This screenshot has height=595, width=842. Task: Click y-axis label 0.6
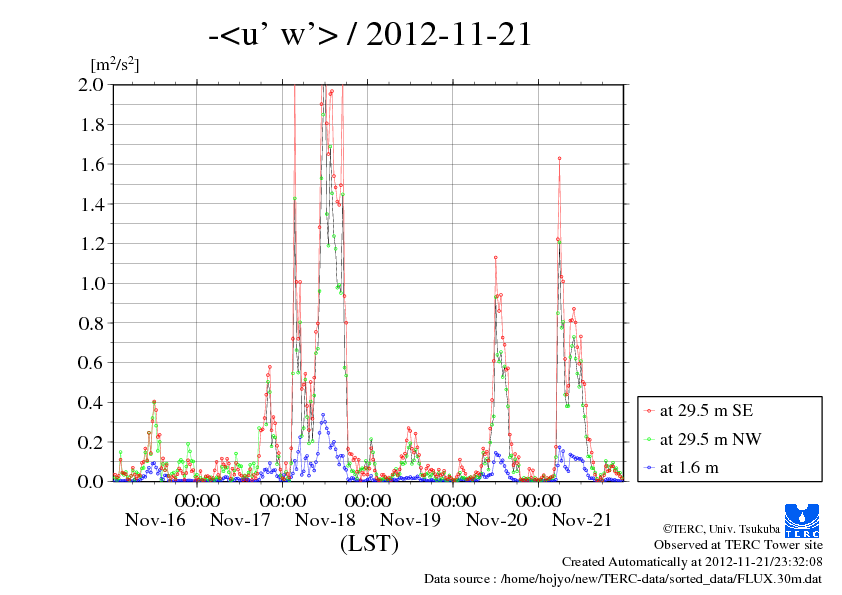[91, 362]
